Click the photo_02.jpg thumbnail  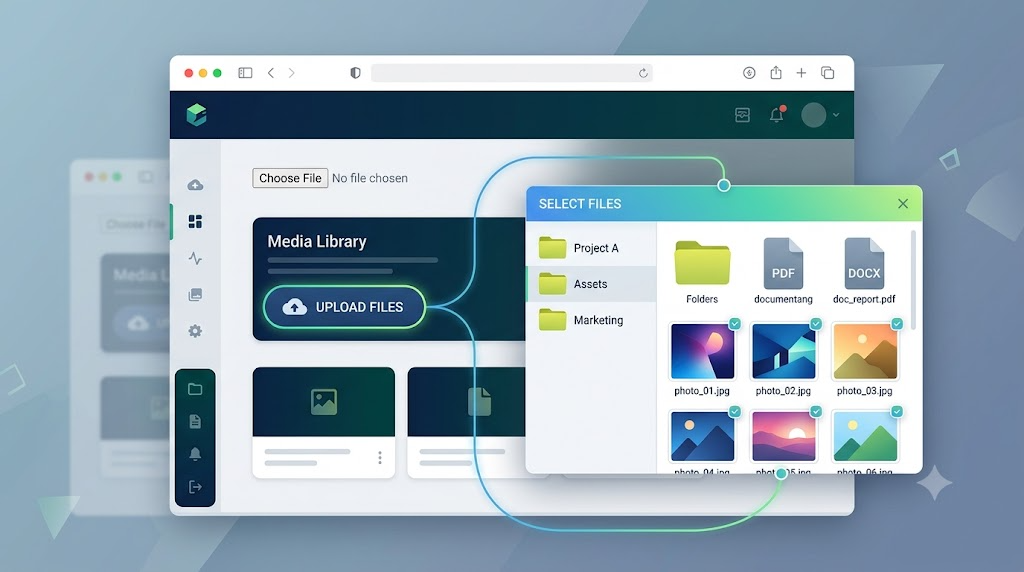(784, 351)
